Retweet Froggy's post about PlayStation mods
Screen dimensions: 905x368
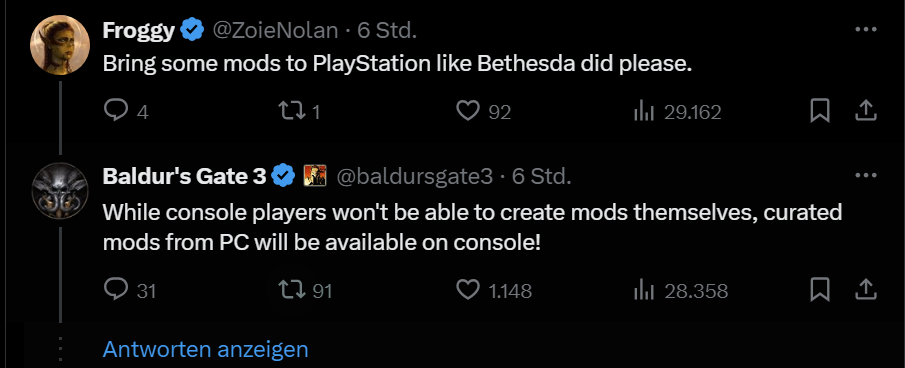(x=290, y=111)
